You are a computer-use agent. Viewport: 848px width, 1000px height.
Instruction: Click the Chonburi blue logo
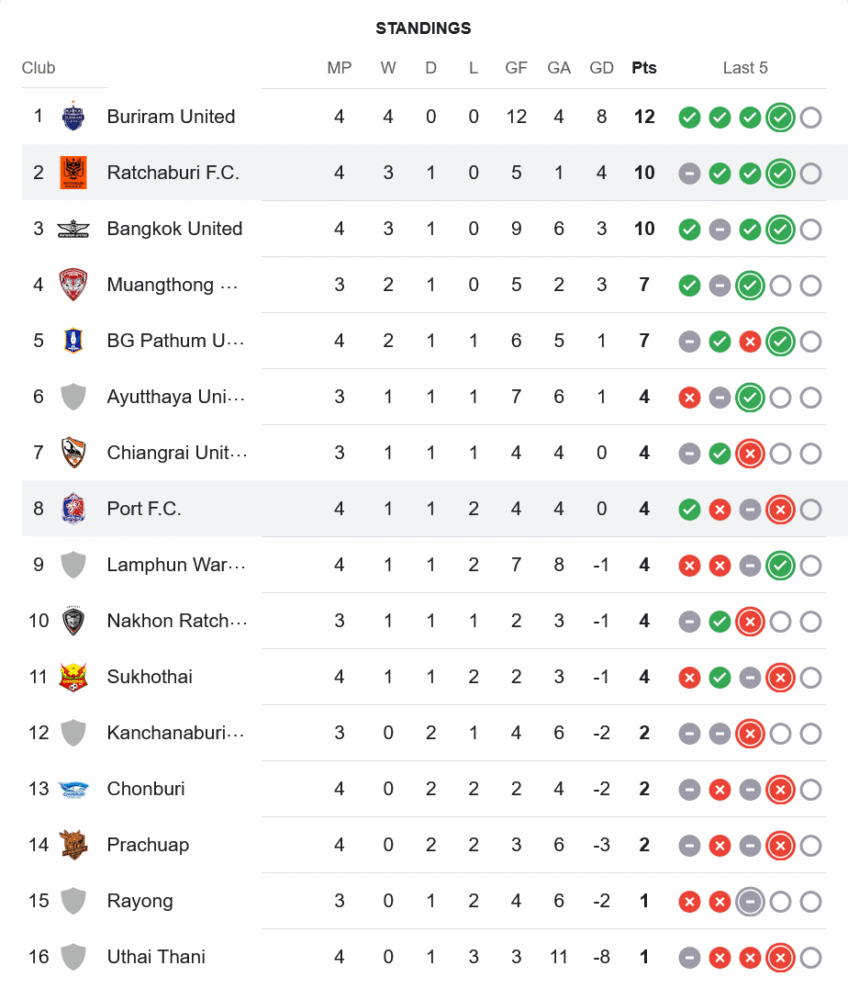(73, 789)
